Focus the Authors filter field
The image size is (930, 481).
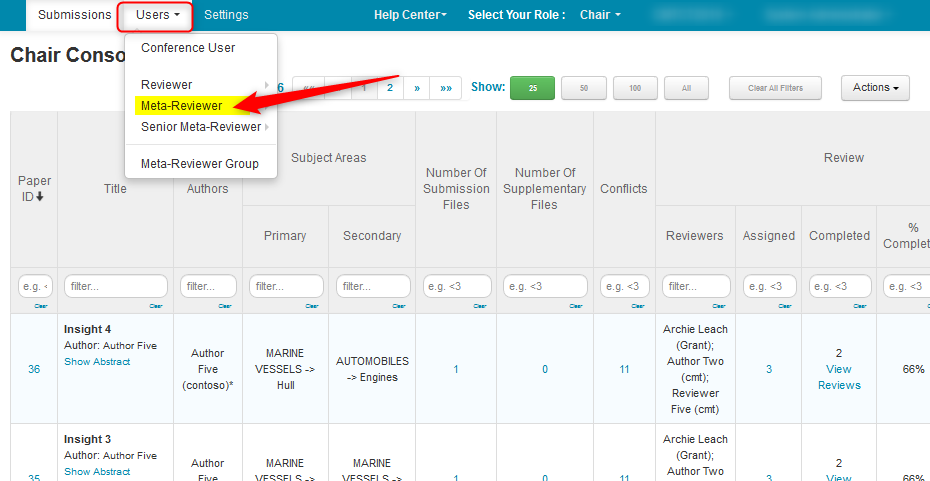[x=208, y=286]
